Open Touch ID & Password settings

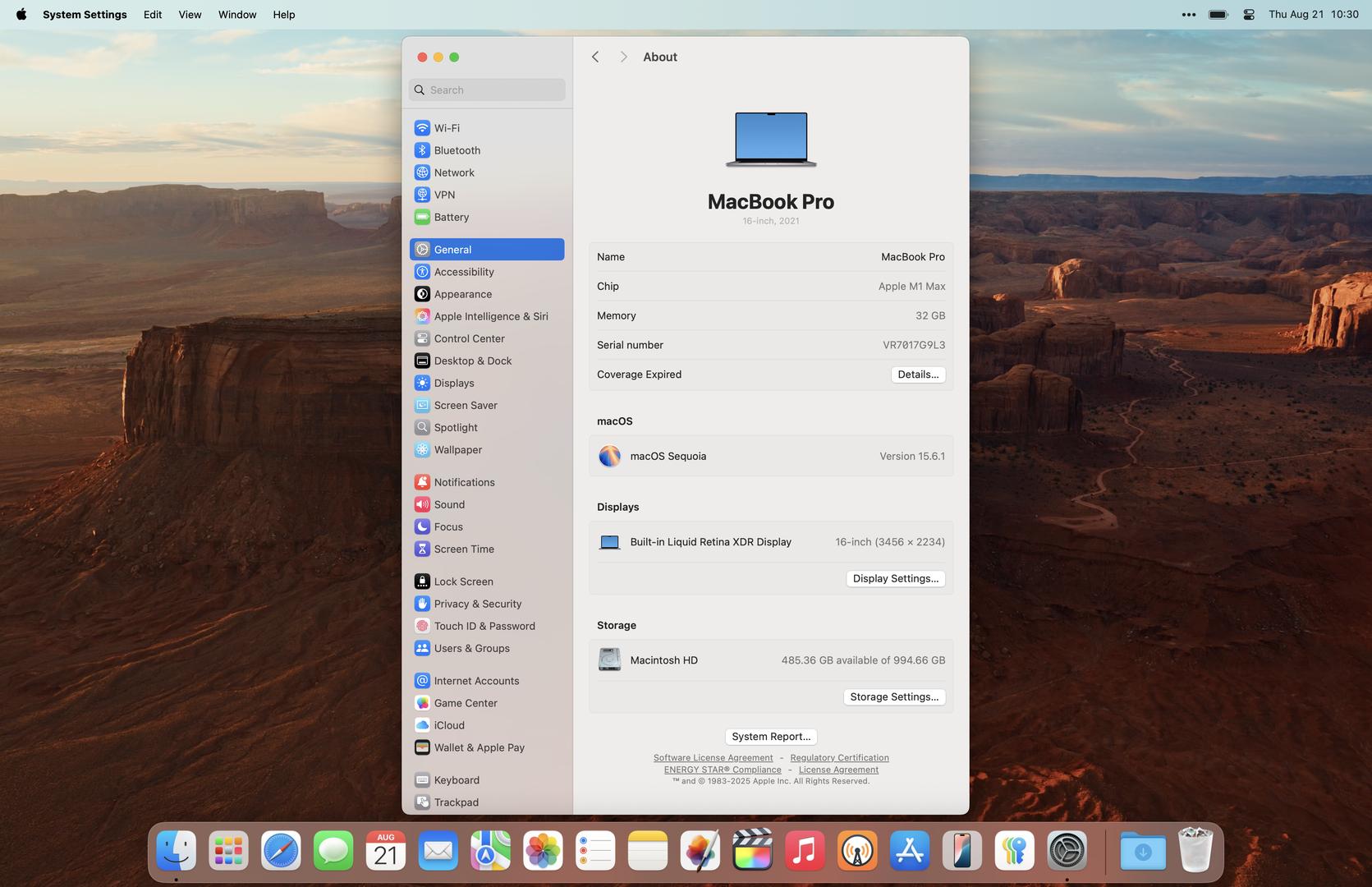(x=487, y=626)
